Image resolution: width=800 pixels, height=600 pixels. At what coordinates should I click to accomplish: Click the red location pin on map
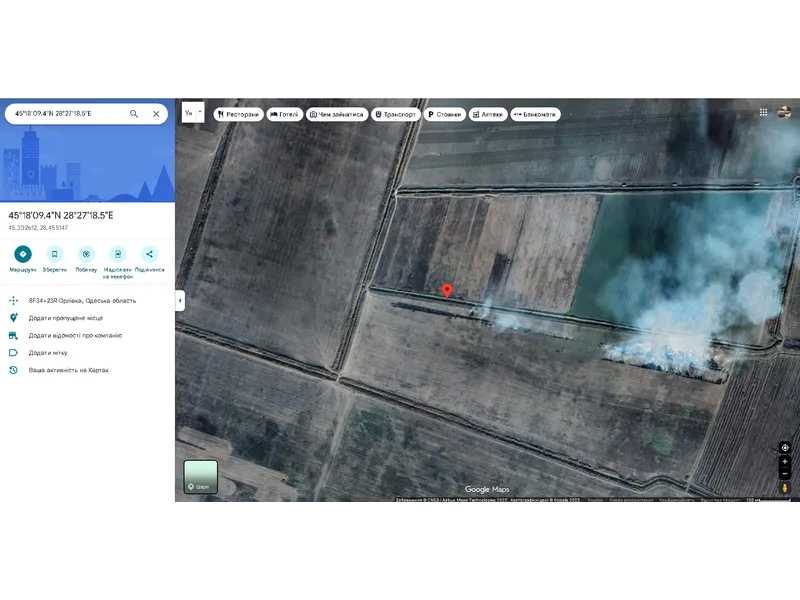point(447,290)
